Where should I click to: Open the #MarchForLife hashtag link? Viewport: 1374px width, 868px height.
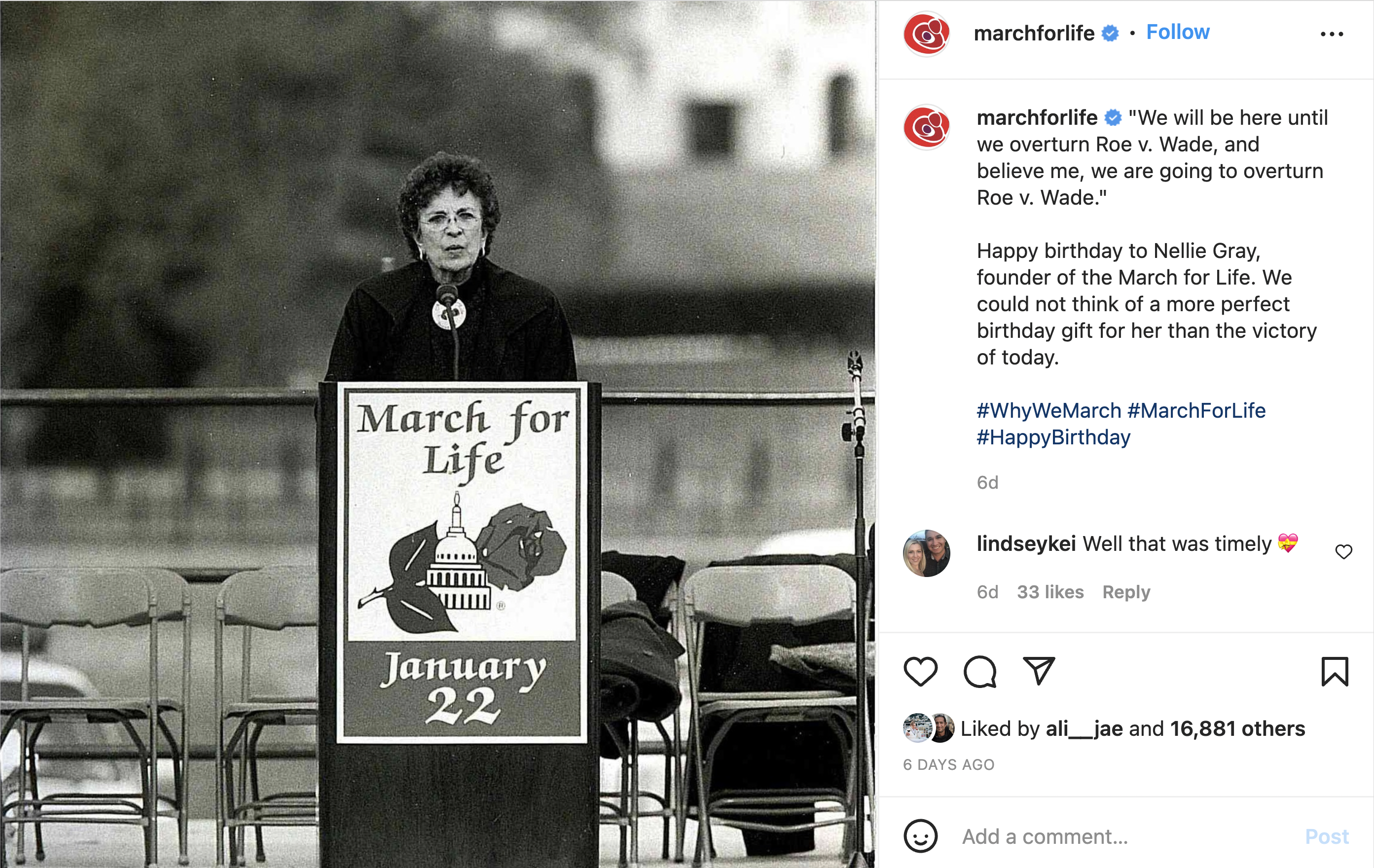(x=1196, y=410)
